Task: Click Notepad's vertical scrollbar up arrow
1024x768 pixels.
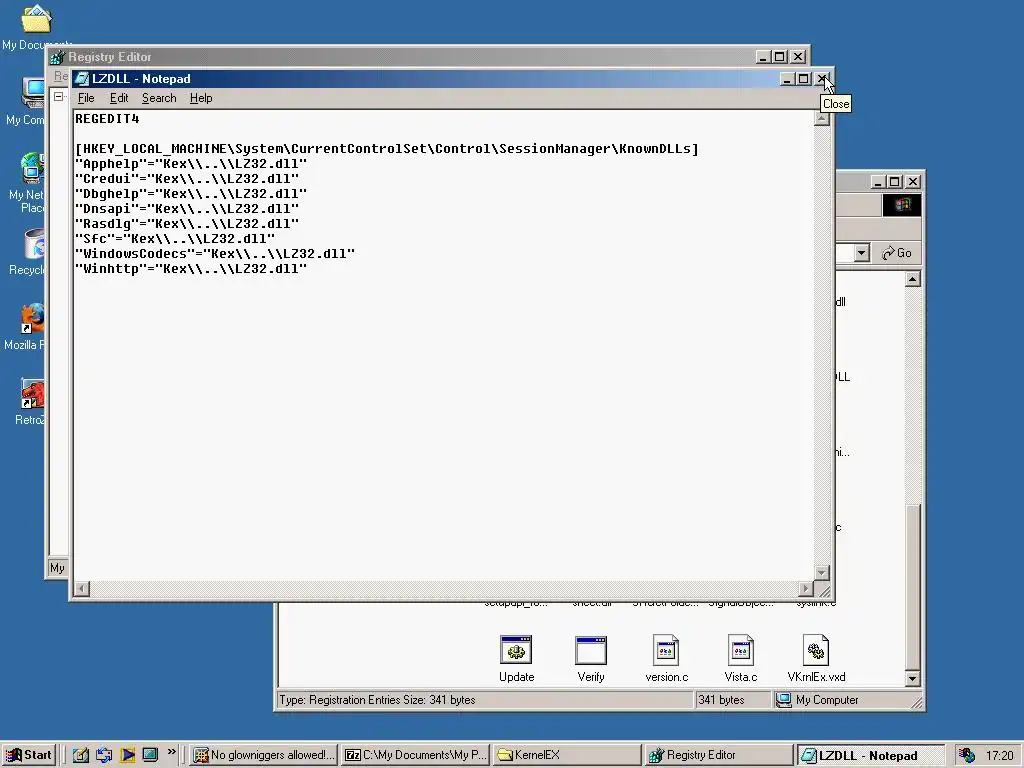Action: [x=822, y=118]
